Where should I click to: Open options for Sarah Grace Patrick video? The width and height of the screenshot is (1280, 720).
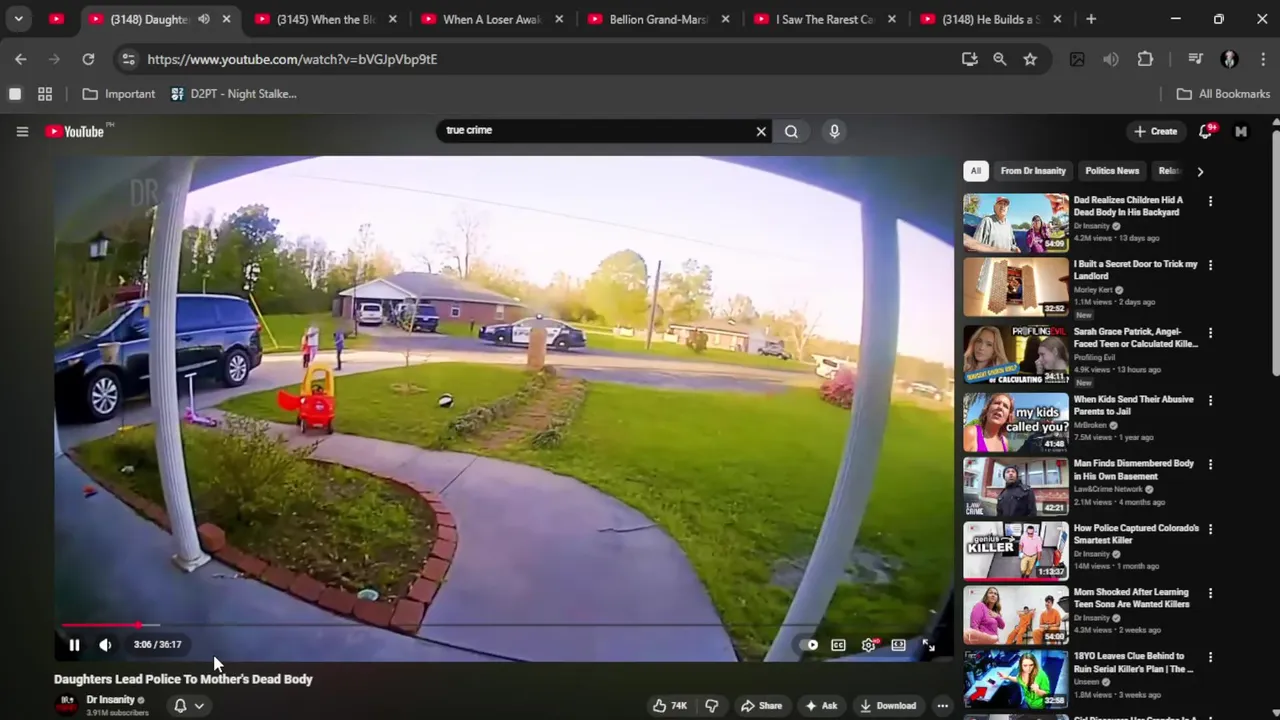1210,333
